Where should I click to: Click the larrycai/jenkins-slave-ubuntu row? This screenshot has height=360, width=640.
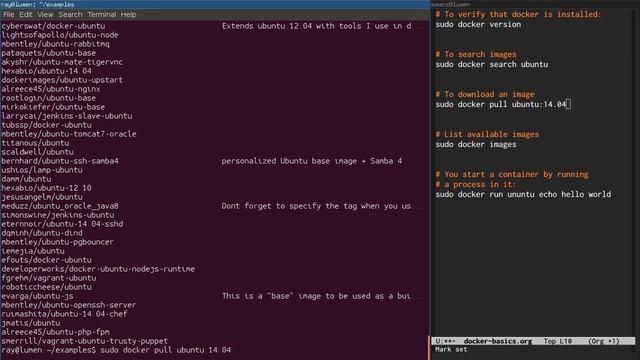point(67,116)
